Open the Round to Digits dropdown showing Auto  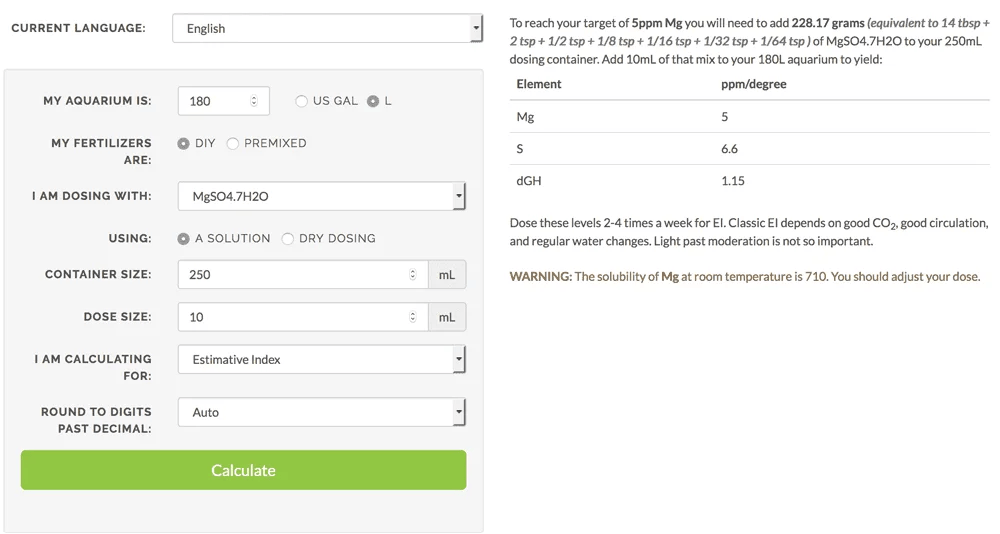(x=321, y=413)
